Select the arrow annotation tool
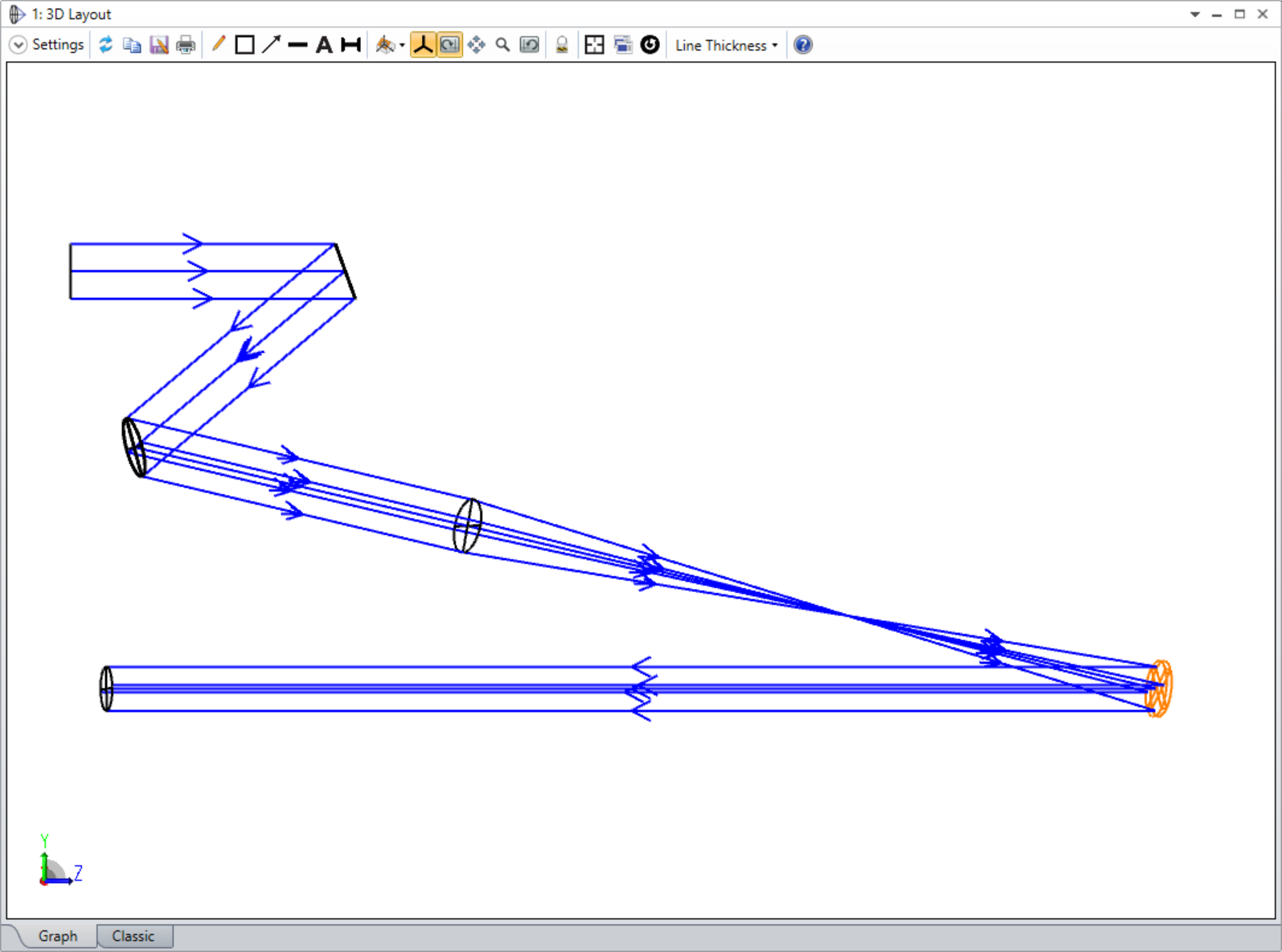 pos(272,45)
